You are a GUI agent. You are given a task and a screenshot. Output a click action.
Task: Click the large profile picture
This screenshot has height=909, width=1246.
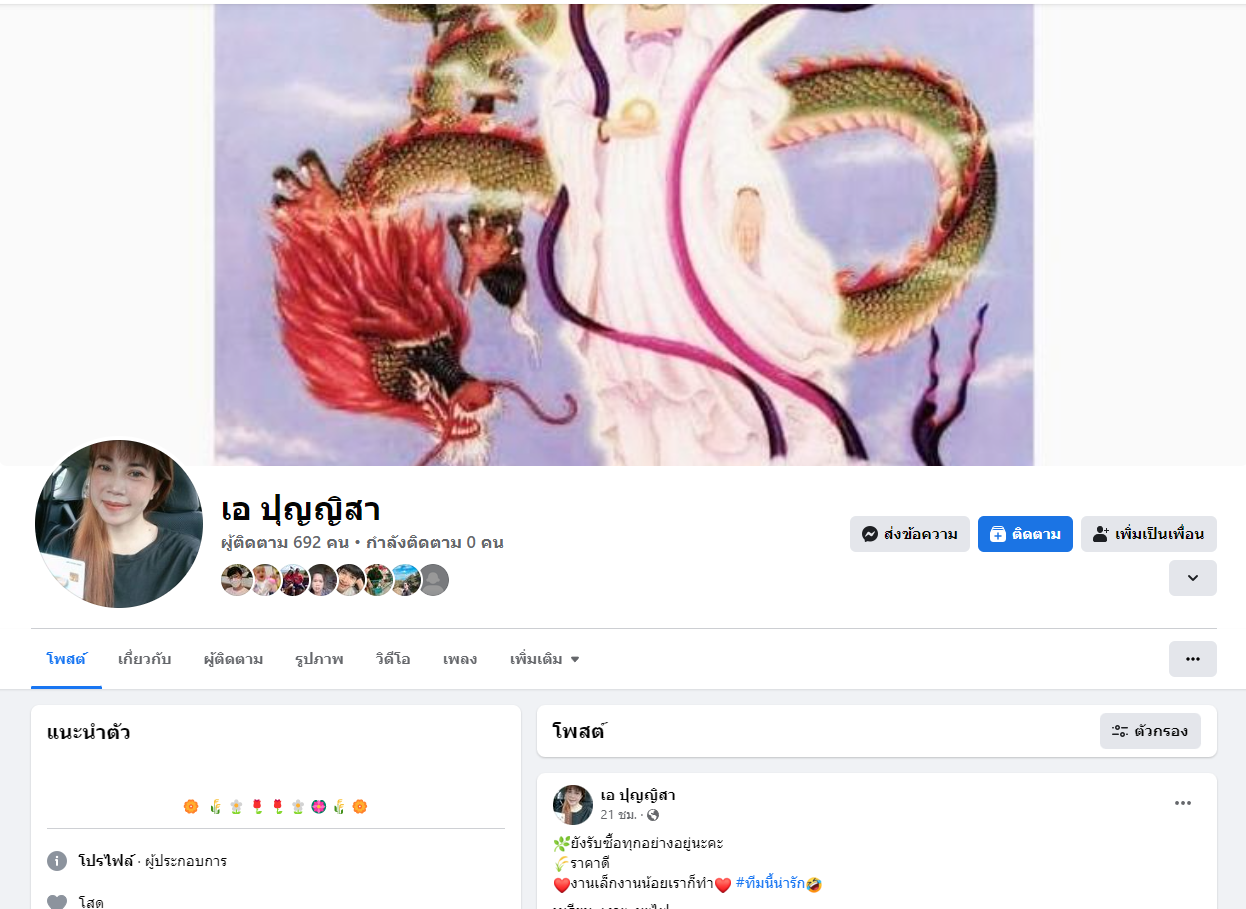119,524
